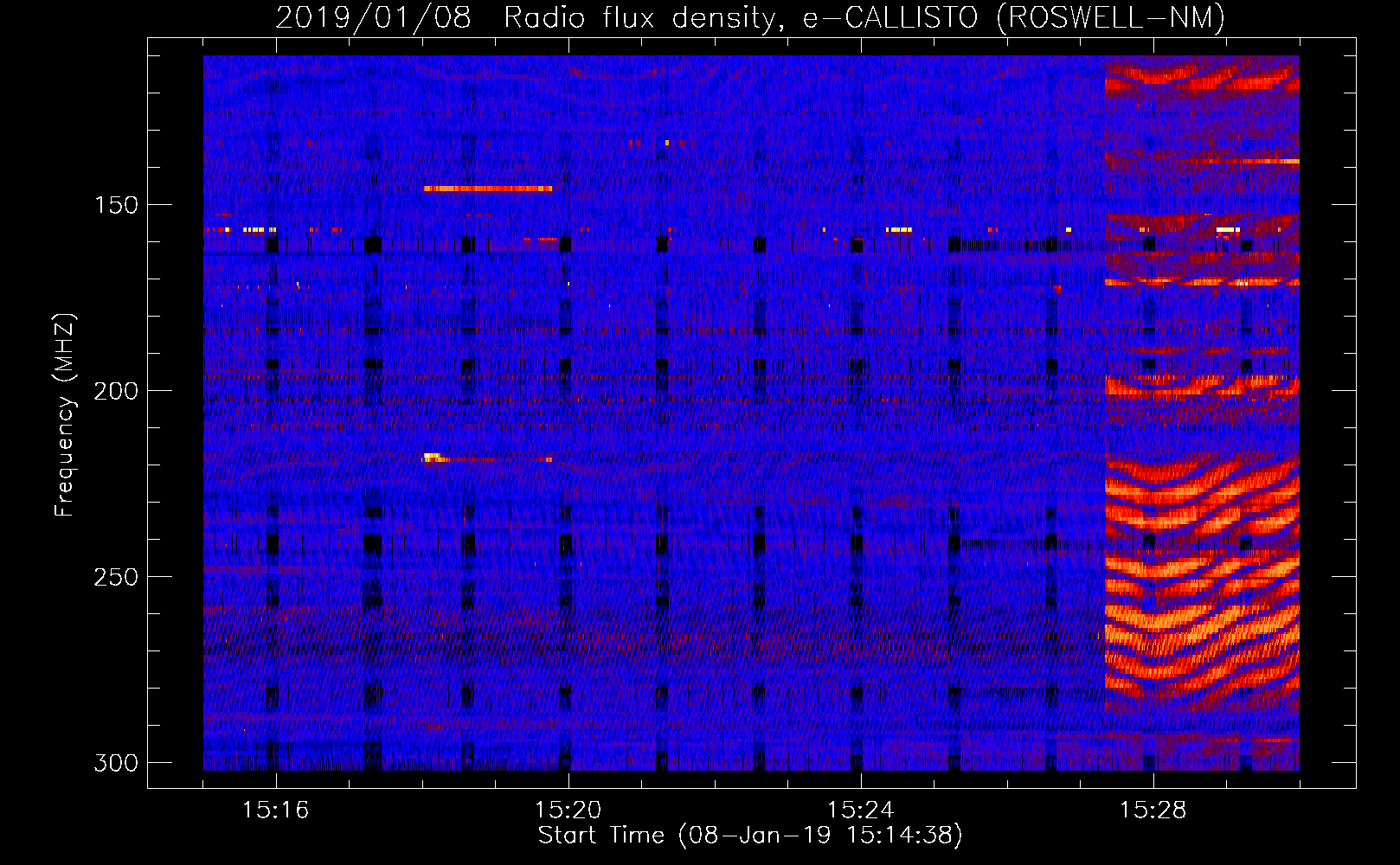Click the bright yellow spot near 220 MHz
The width and height of the screenshot is (1400, 865).
432,457
